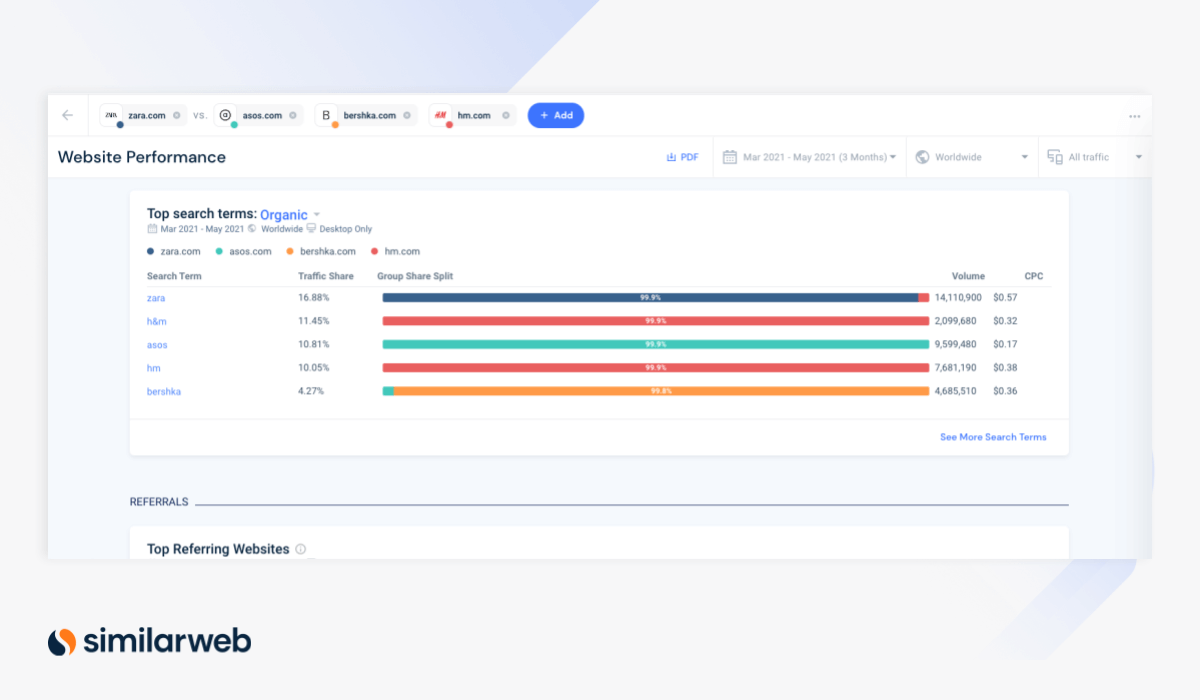Image resolution: width=1200 pixels, height=700 pixels.
Task: Click the Website Performance page title
Action: 142,157
